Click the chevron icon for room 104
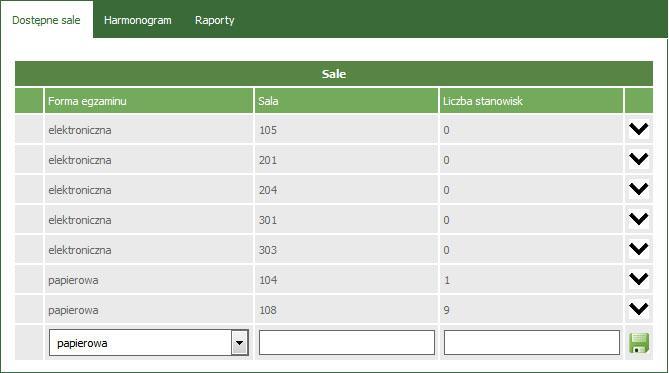This screenshot has width=669, height=373. click(639, 279)
